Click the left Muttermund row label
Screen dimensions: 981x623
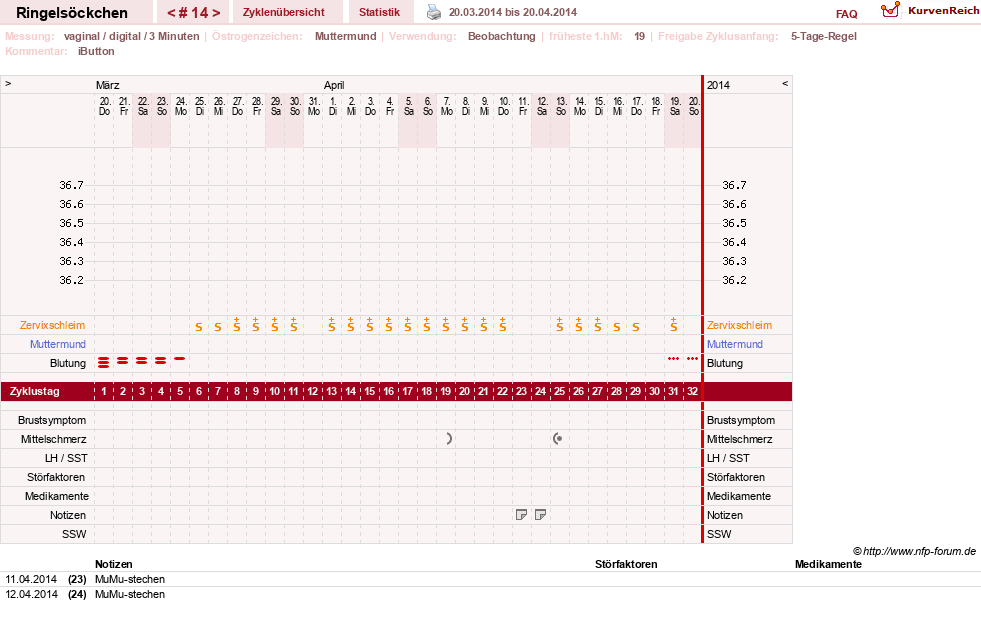[58, 344]
